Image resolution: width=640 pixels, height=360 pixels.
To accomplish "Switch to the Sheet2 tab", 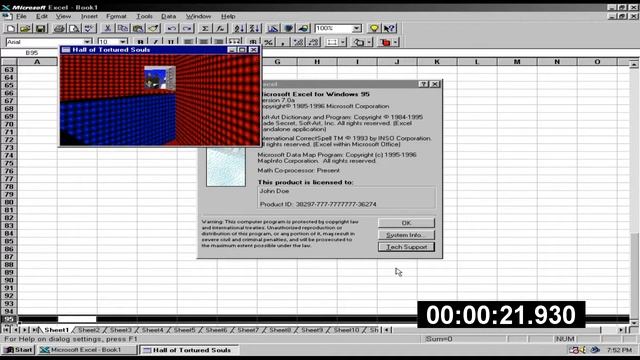I will pyautogui.click(x=89, y=330).
